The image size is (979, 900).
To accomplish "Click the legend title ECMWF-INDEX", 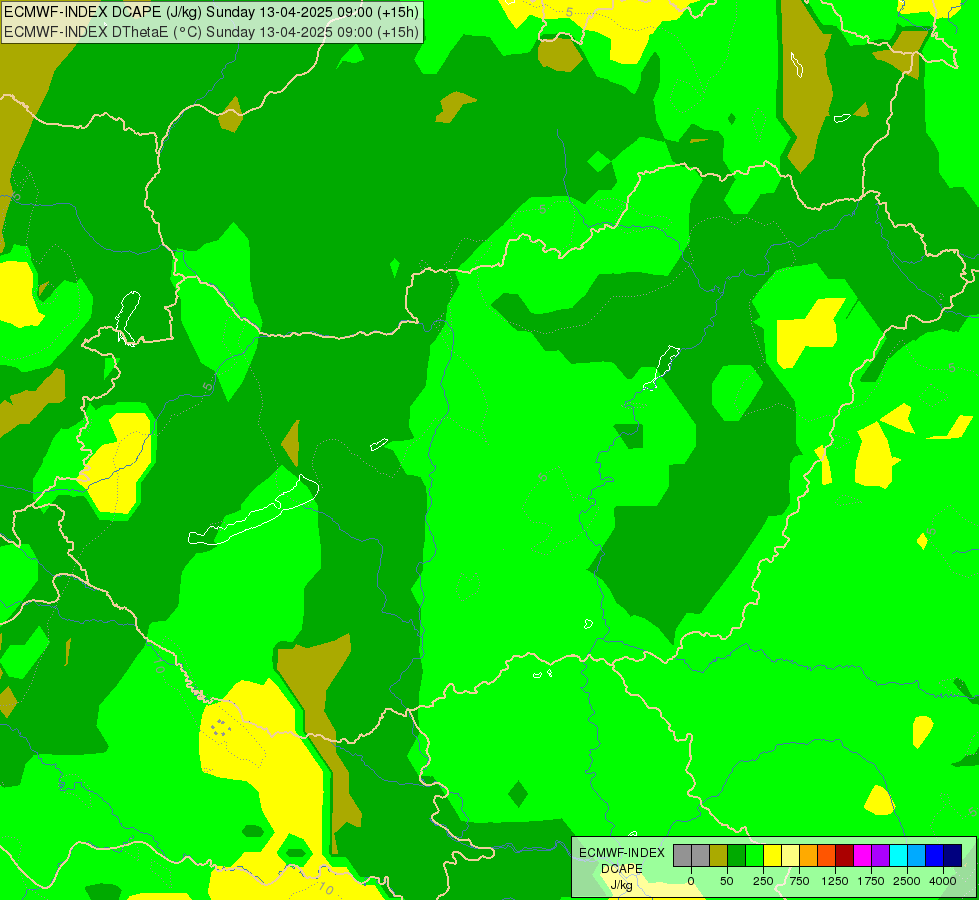I will [621, 853].
